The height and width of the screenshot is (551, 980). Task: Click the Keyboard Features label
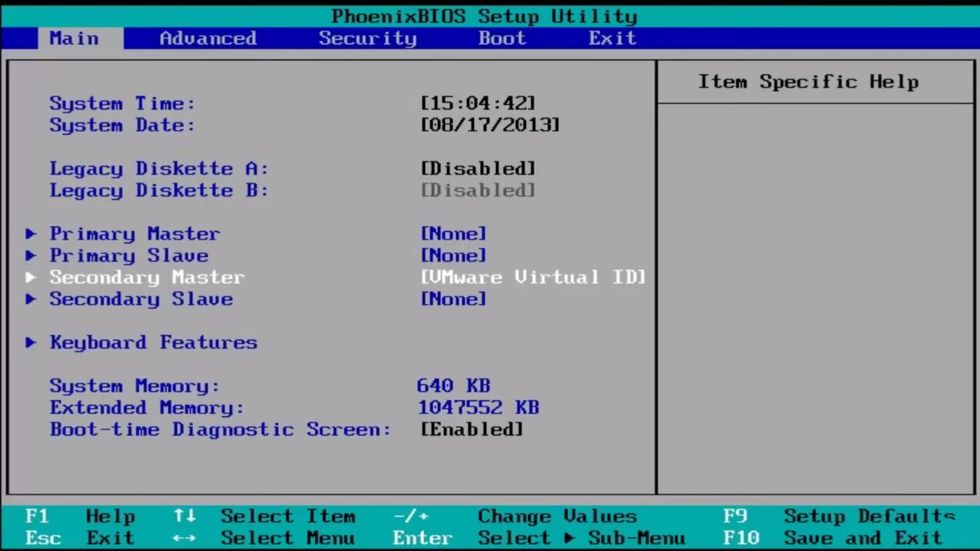coord(153,343)
